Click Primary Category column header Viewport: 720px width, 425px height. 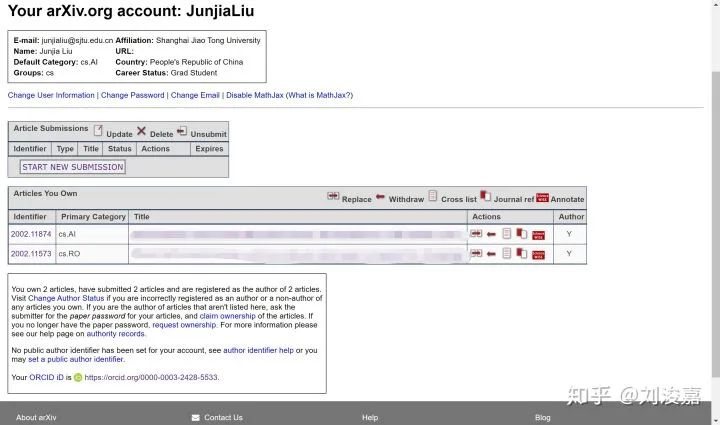click(x=93, y=217)
